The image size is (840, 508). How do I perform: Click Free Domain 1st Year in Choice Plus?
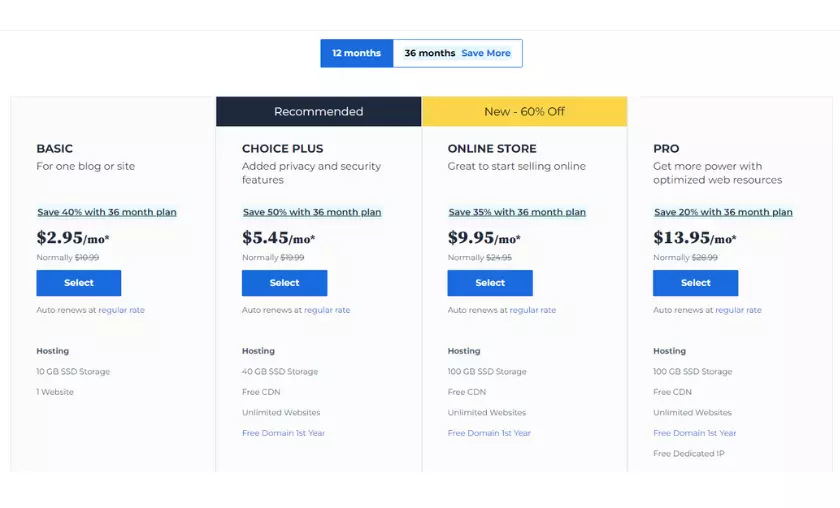283,433
